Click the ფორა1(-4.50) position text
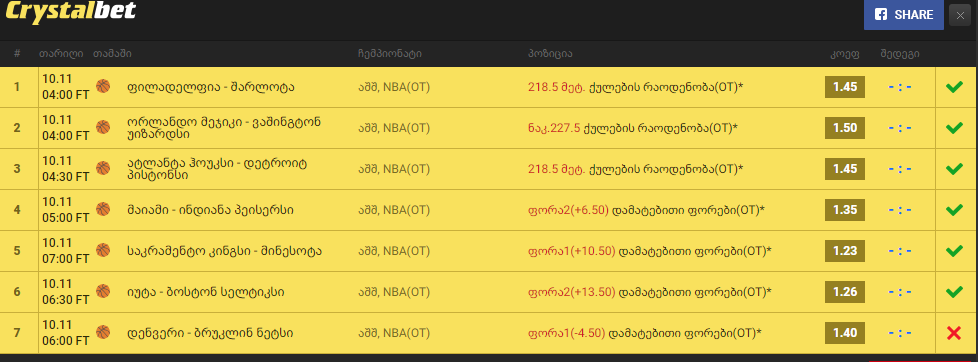The width and height of the screenshot is (978, 362). 566,333
